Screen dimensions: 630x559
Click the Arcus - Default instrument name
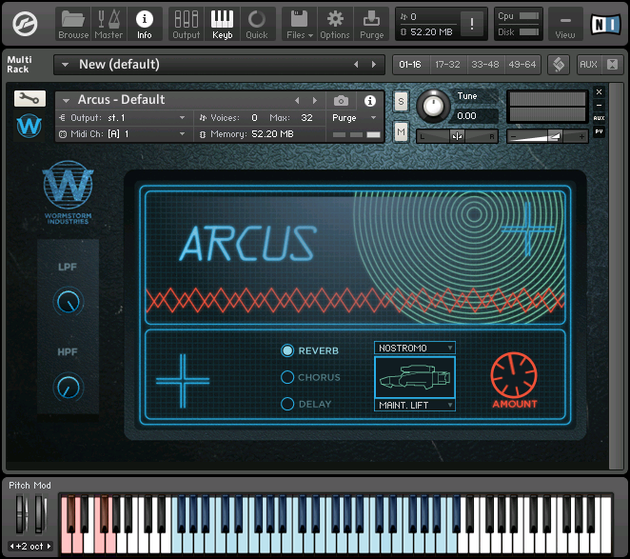point(121,100)
